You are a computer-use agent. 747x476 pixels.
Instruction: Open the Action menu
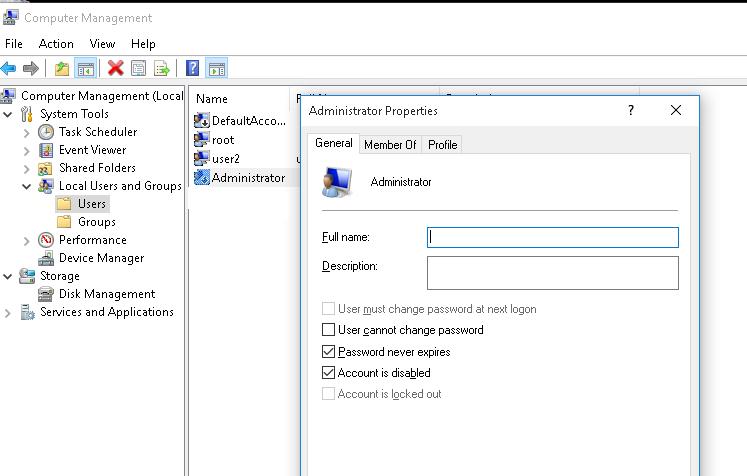pos(56,44)
